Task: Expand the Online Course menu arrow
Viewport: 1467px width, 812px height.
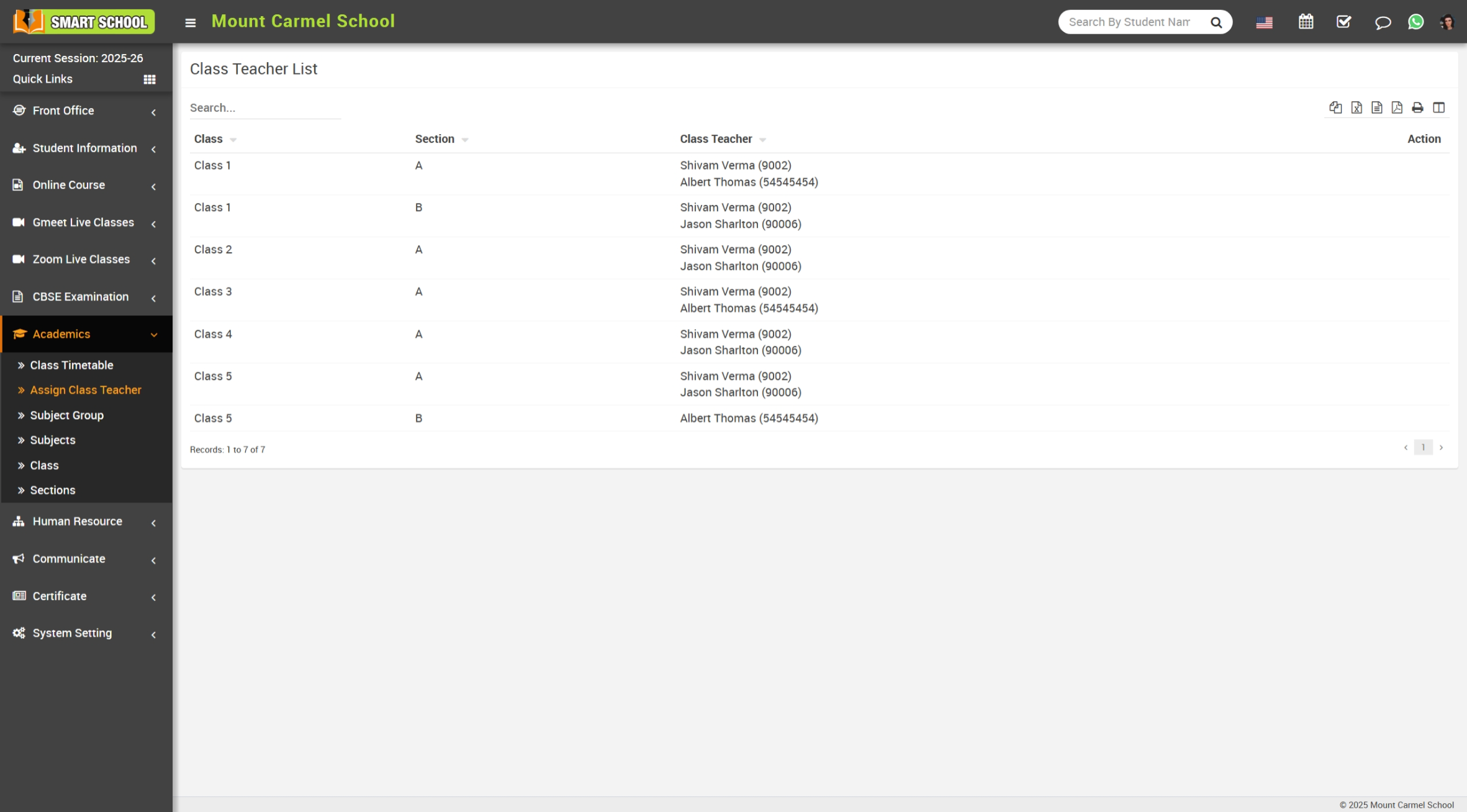Action: click(x=153, y=186)
